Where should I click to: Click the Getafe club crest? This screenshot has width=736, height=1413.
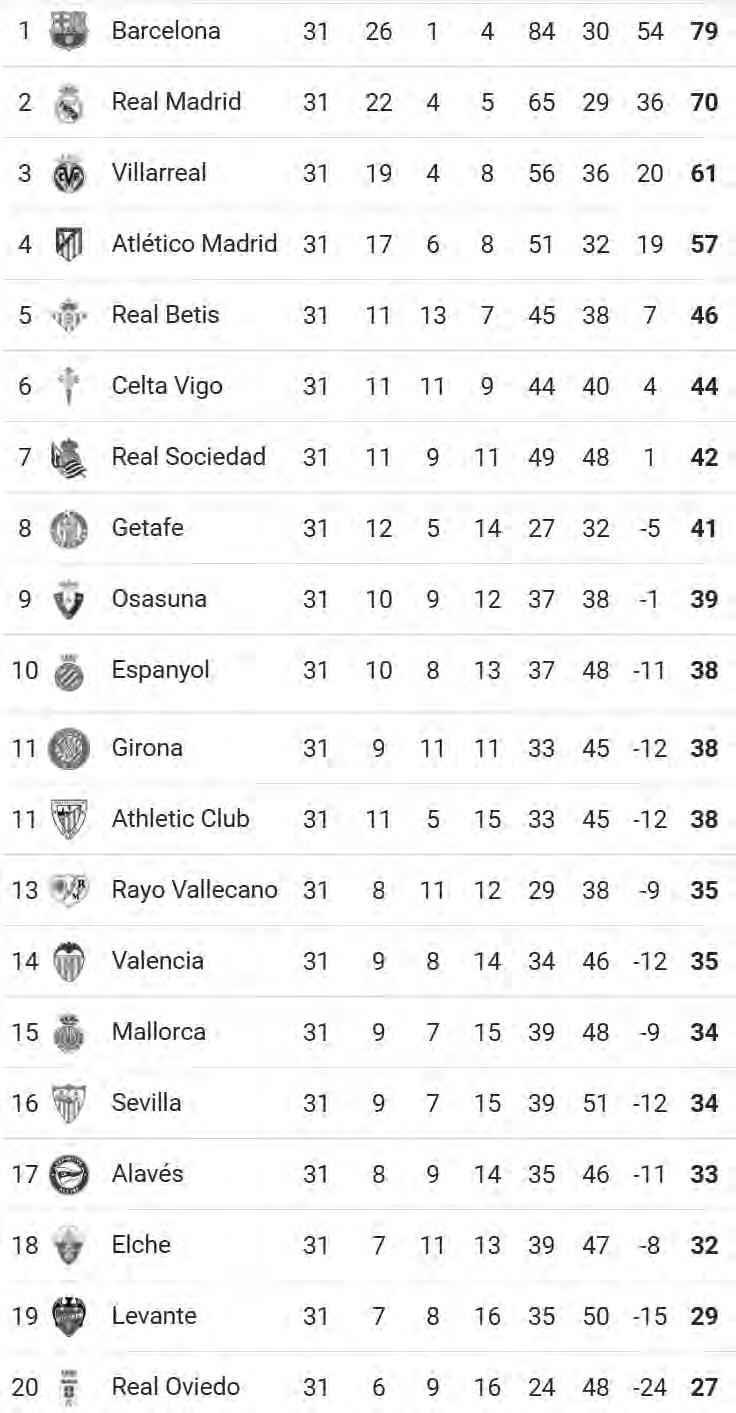pyautogui.click(x=69, y=528)
